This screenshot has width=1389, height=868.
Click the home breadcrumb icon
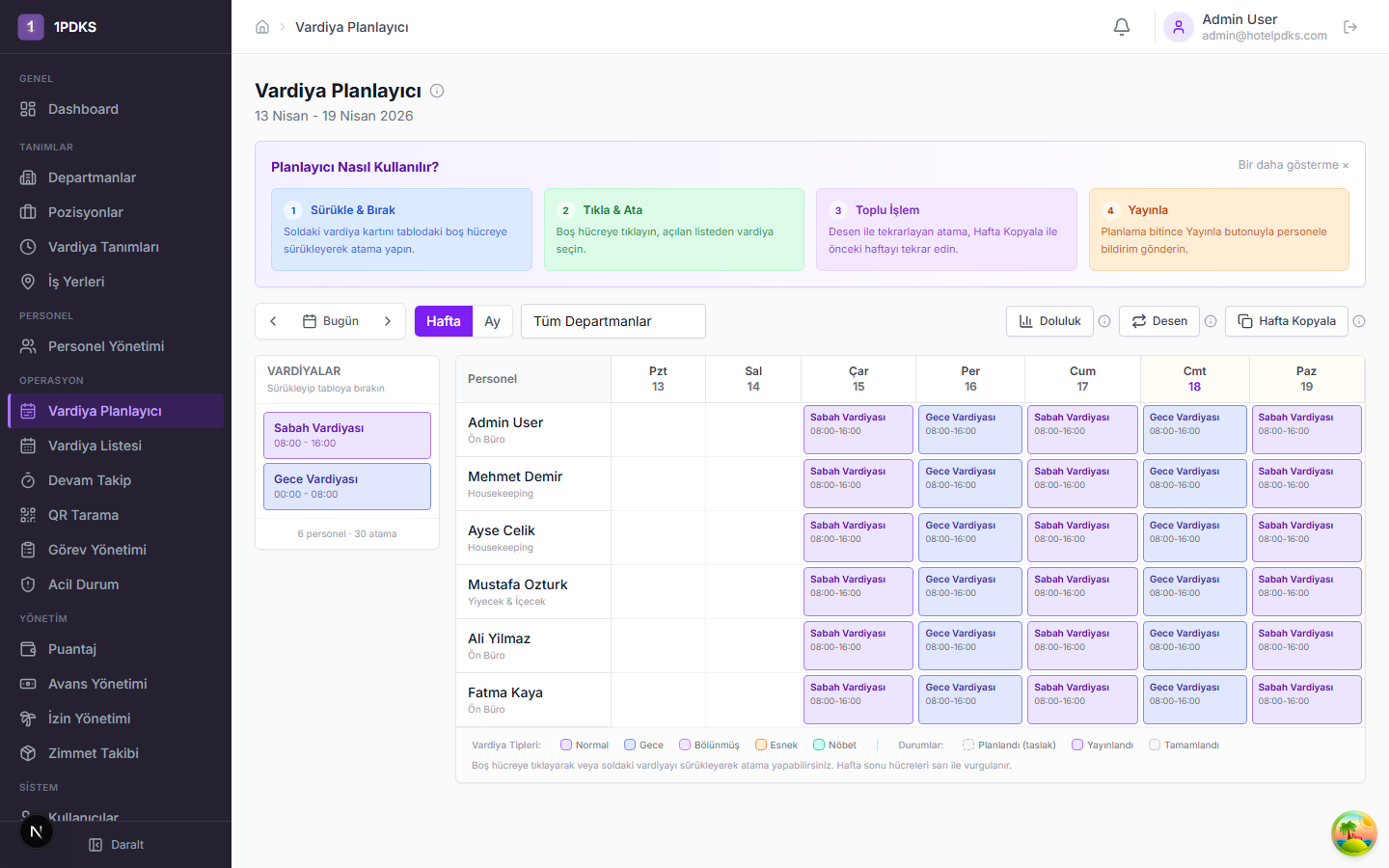[262, 27]
